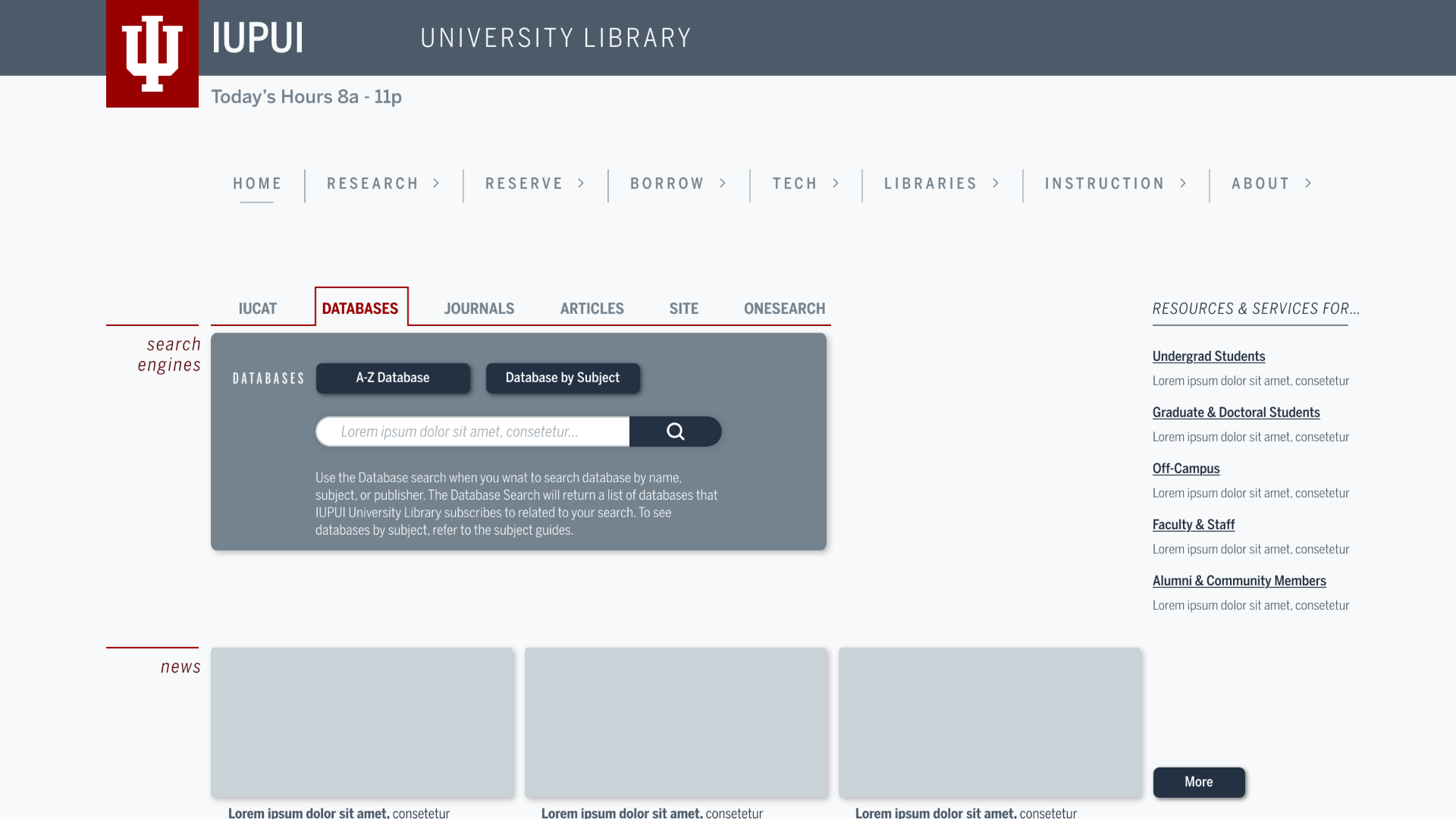Viewport: 1456px width, 819px height.
Task: Select the Journals search tab
Action: 479,309
